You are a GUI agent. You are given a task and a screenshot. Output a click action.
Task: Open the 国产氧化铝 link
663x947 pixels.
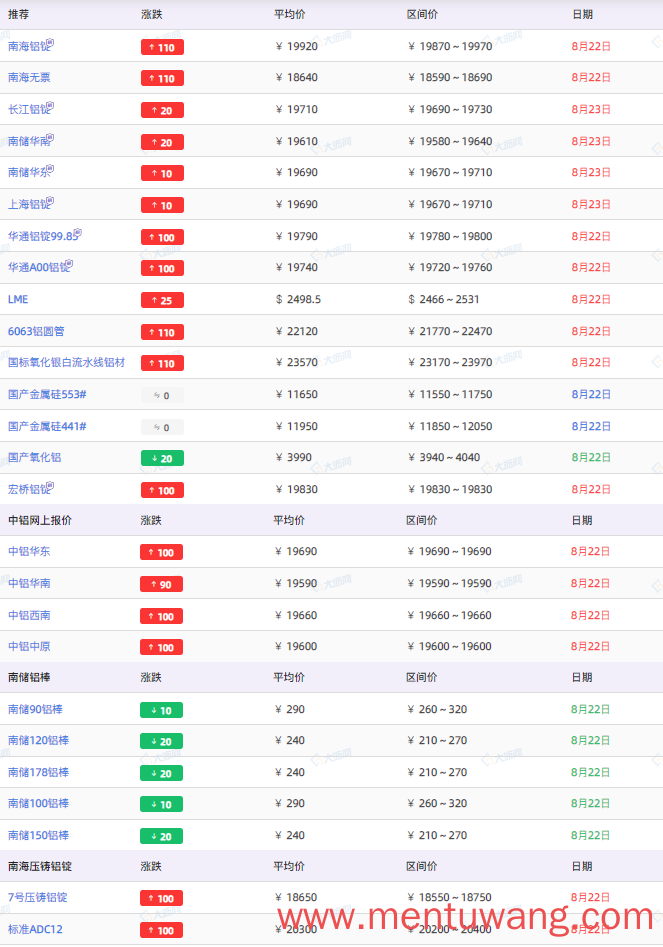[34, 457]
